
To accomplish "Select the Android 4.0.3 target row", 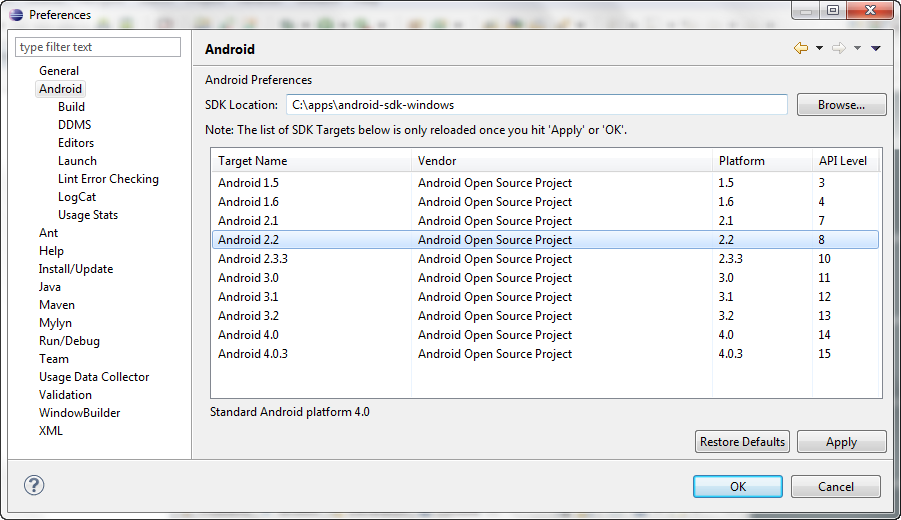I will click(x=545, y=353).
